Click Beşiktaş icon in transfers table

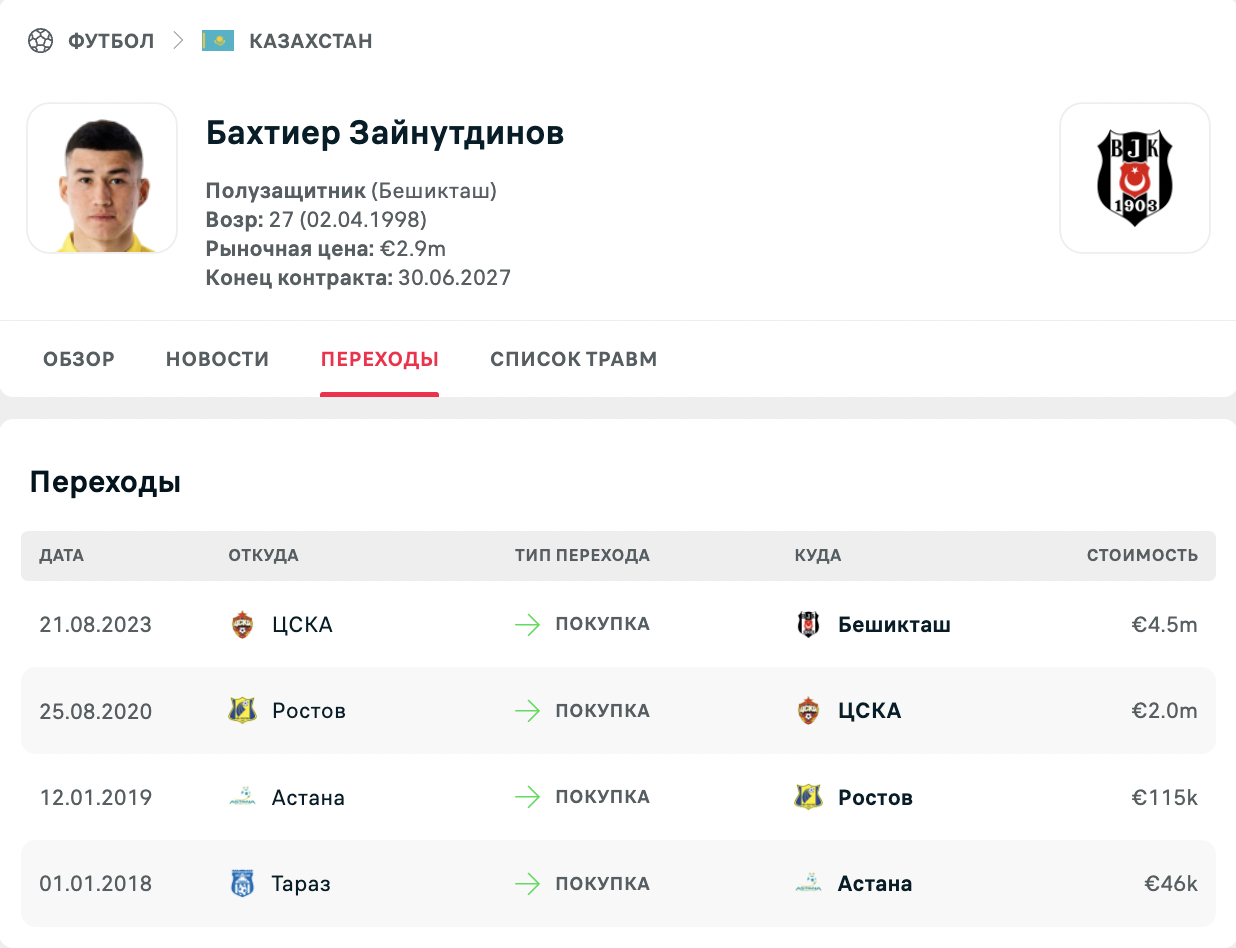(x=808, y=625)
